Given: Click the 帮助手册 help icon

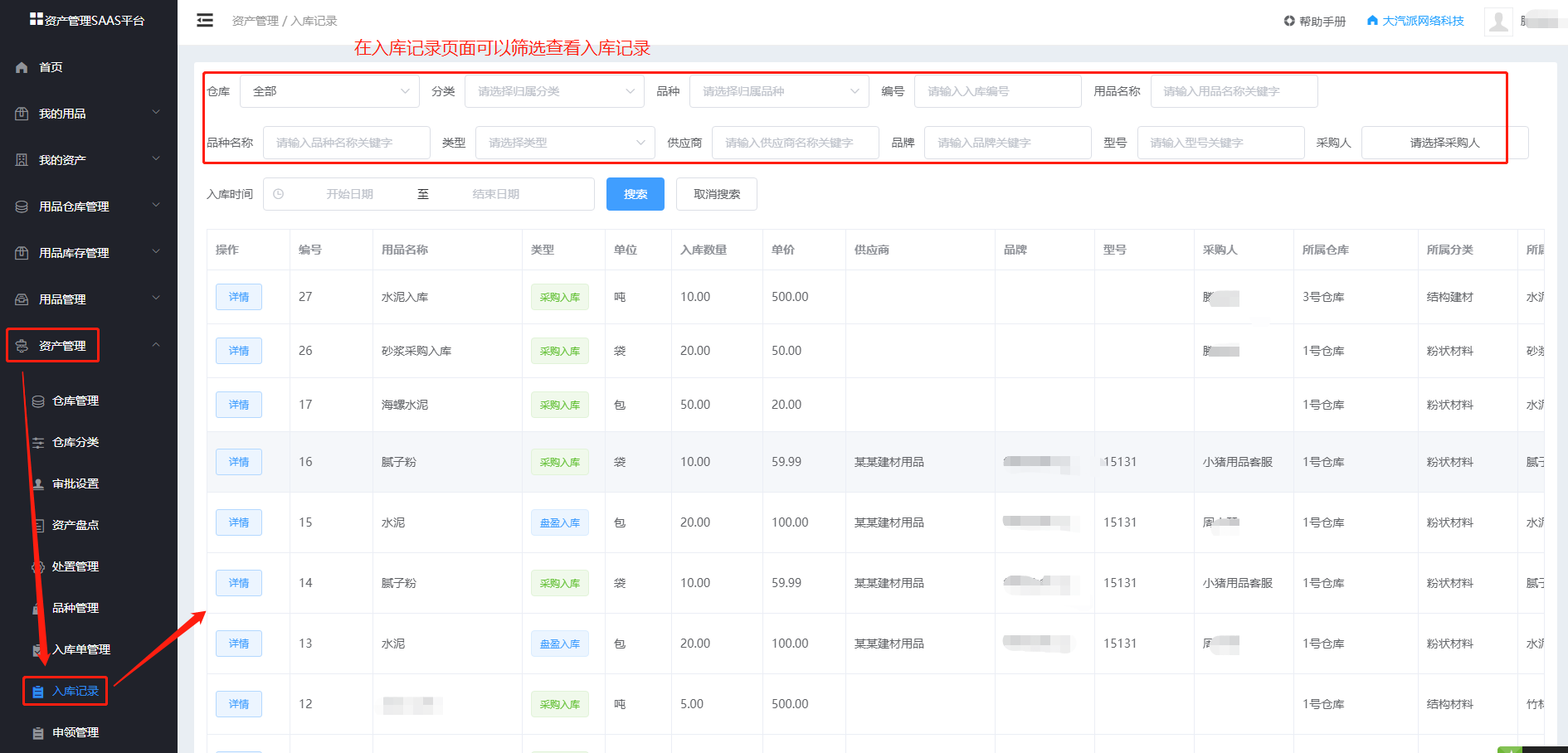Looking at the screenshot, I should (x=1289, y=21).
